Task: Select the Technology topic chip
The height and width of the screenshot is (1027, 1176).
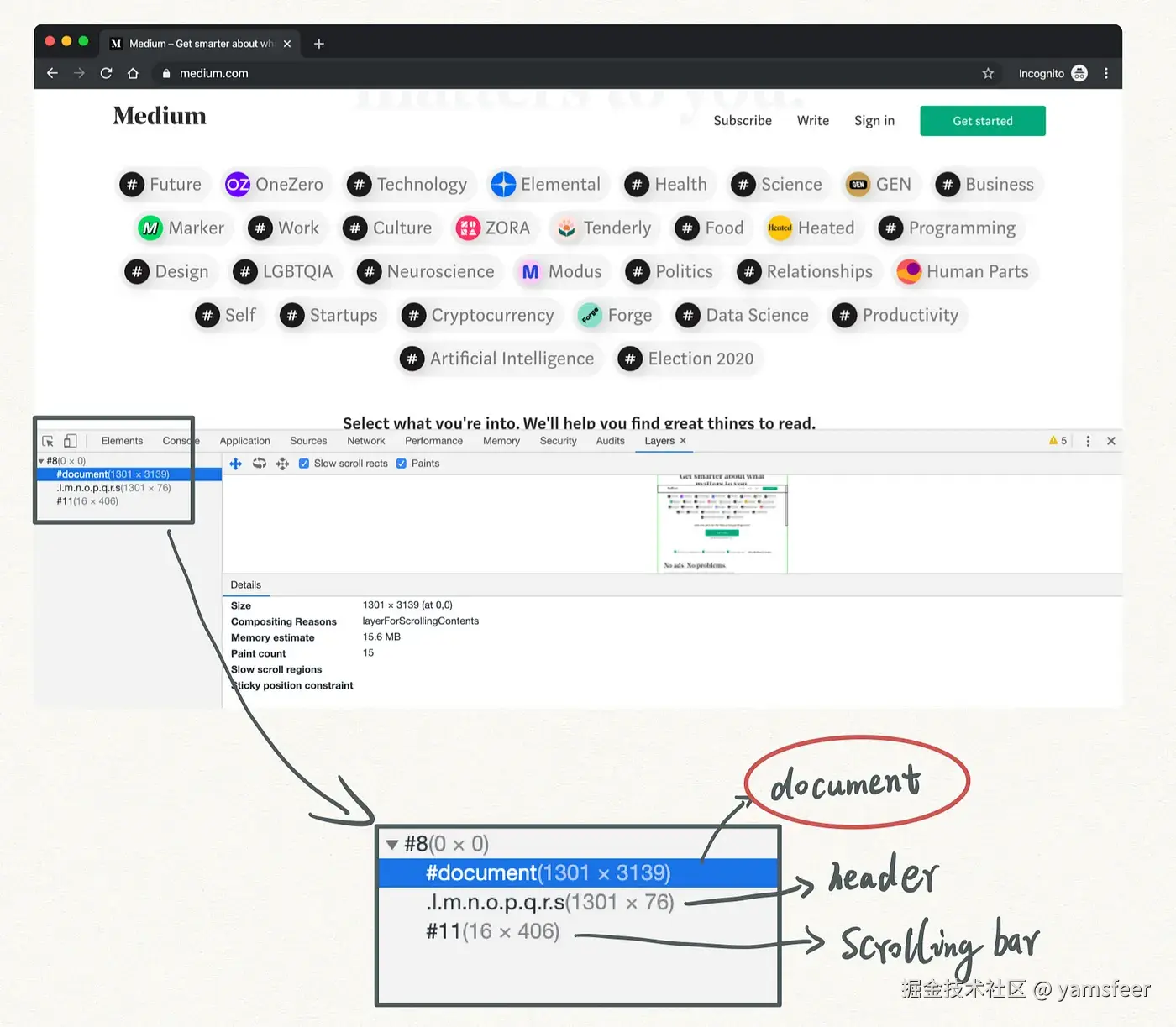Action: pos(409,185)
